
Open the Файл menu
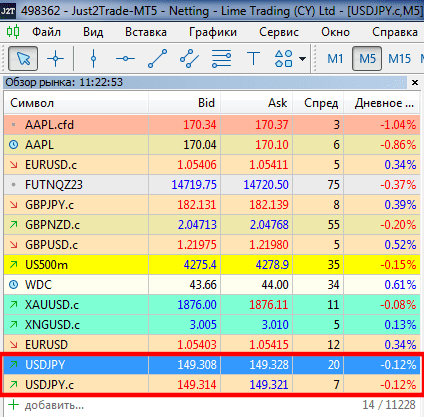pyautogui.click(x=46, y=32)
